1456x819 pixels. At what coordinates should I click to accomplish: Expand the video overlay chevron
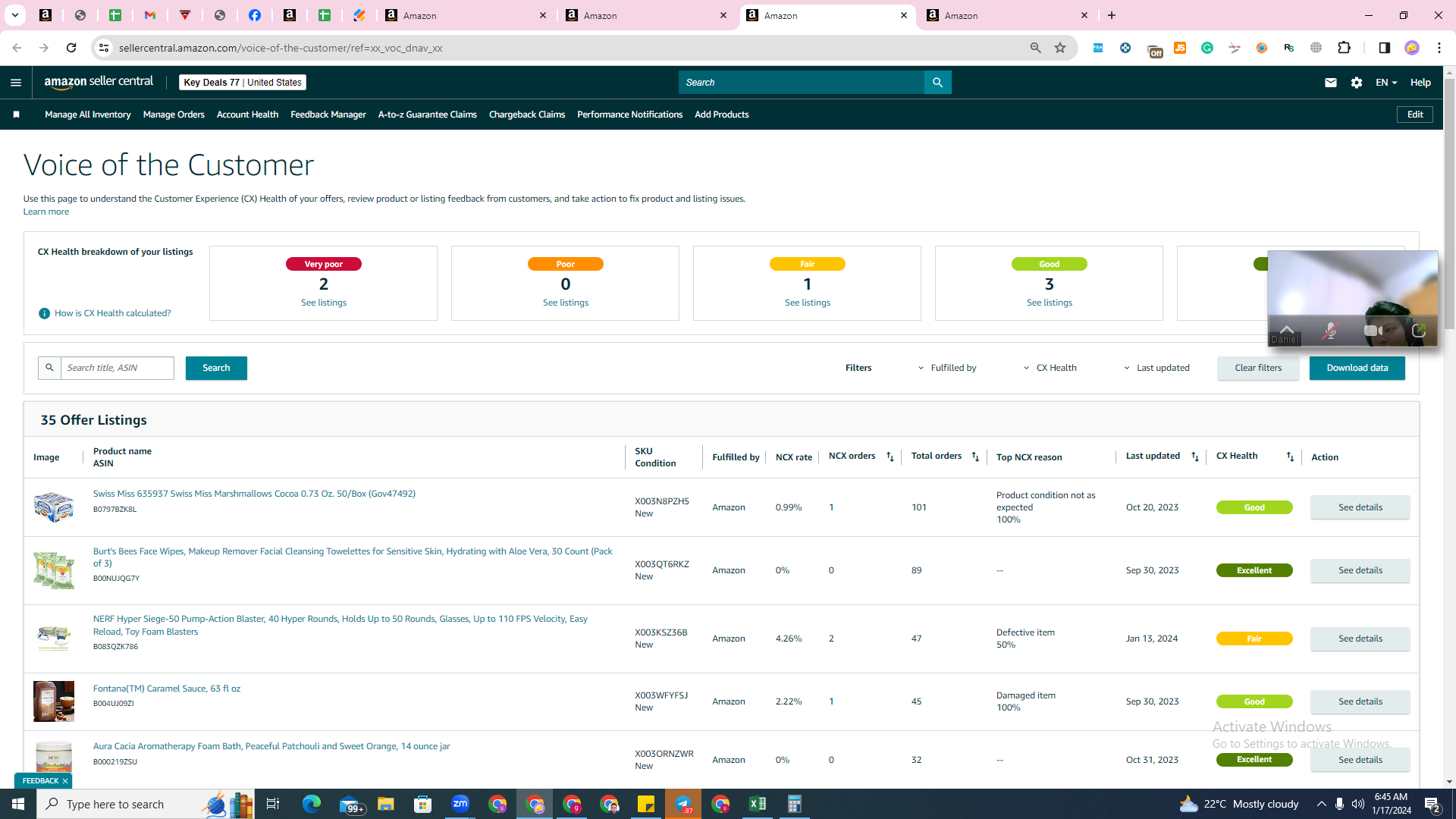[1286, 329]
